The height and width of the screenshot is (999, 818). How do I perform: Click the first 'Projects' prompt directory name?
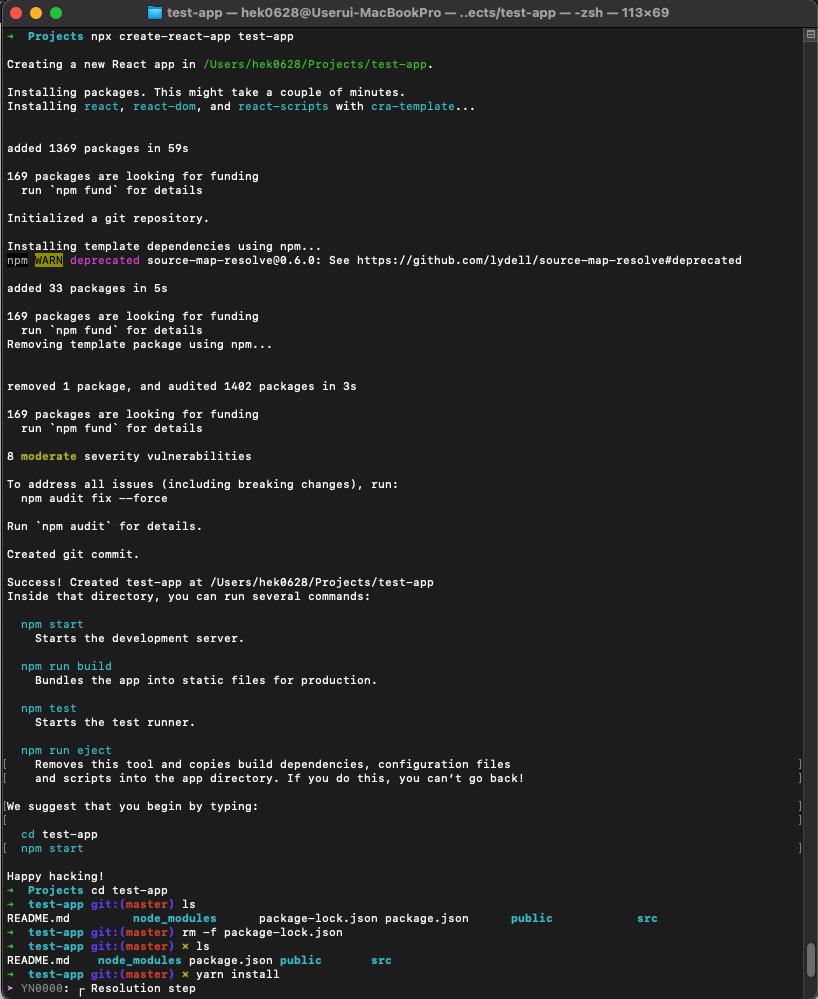point(55,36)
